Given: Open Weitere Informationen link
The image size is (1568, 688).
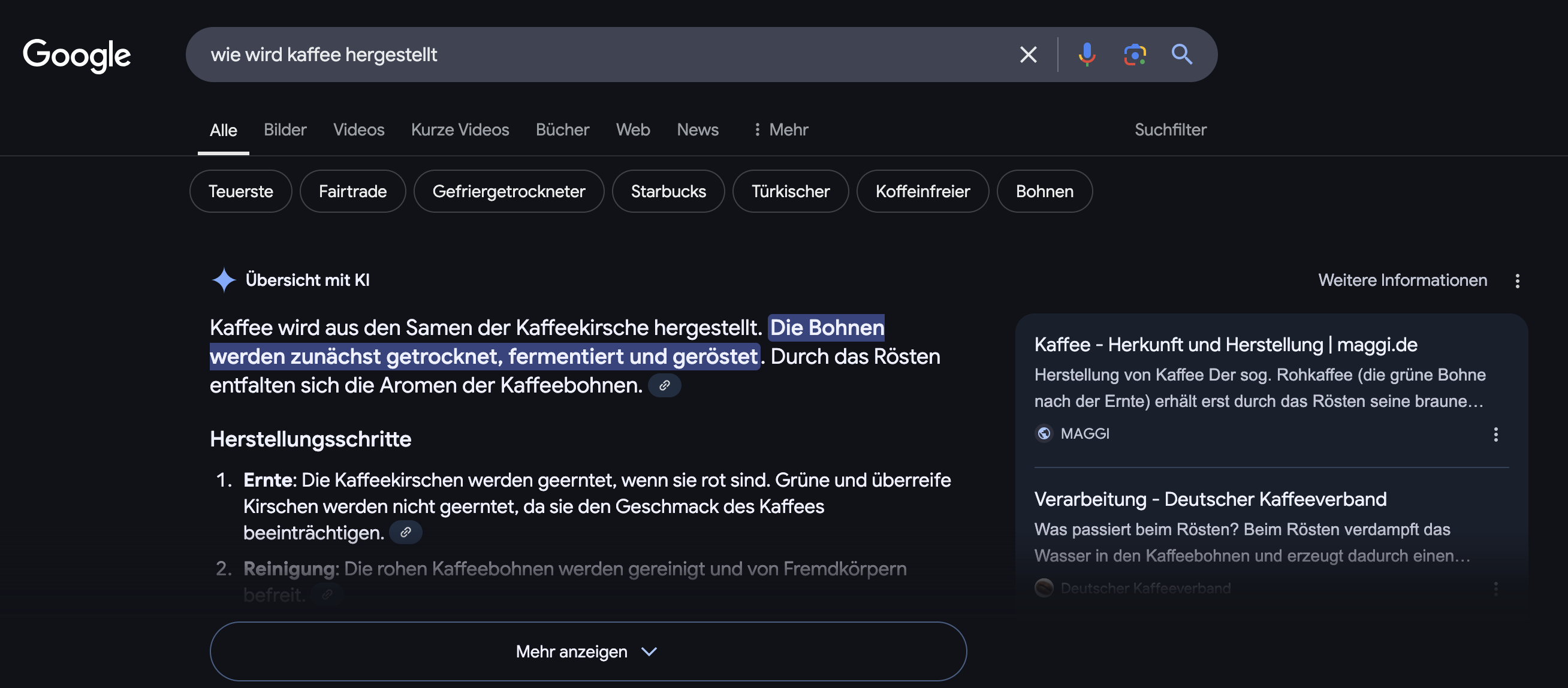Looking at the screenshot, I should click(1403, 280).
